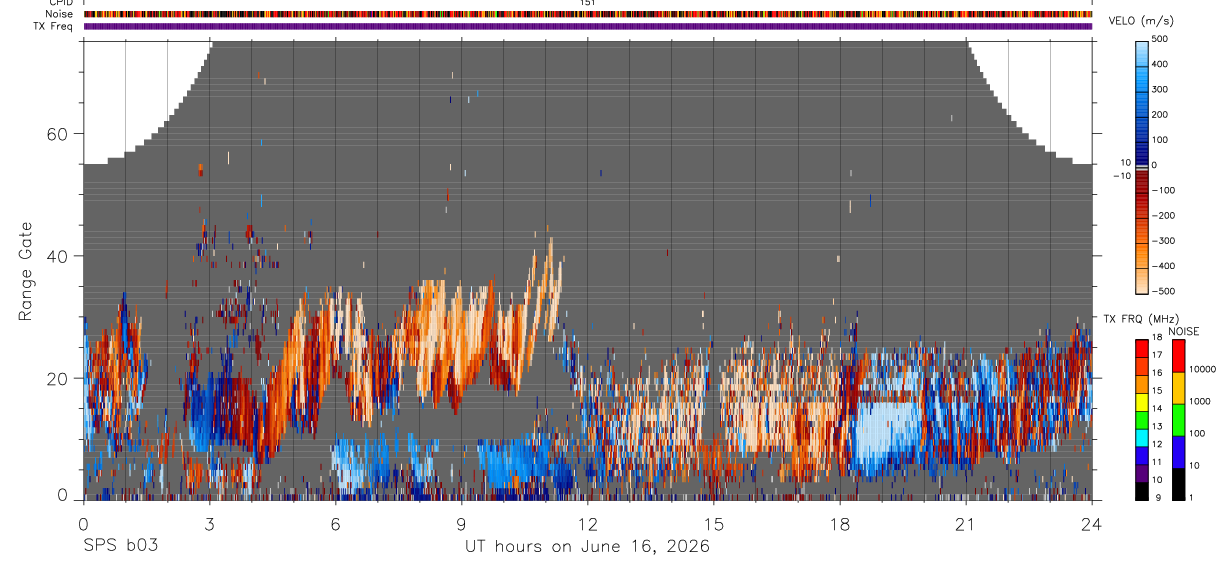Click the SPS b03 radar label
This screenshot has height=567, width=1228.
coord(120,546)
